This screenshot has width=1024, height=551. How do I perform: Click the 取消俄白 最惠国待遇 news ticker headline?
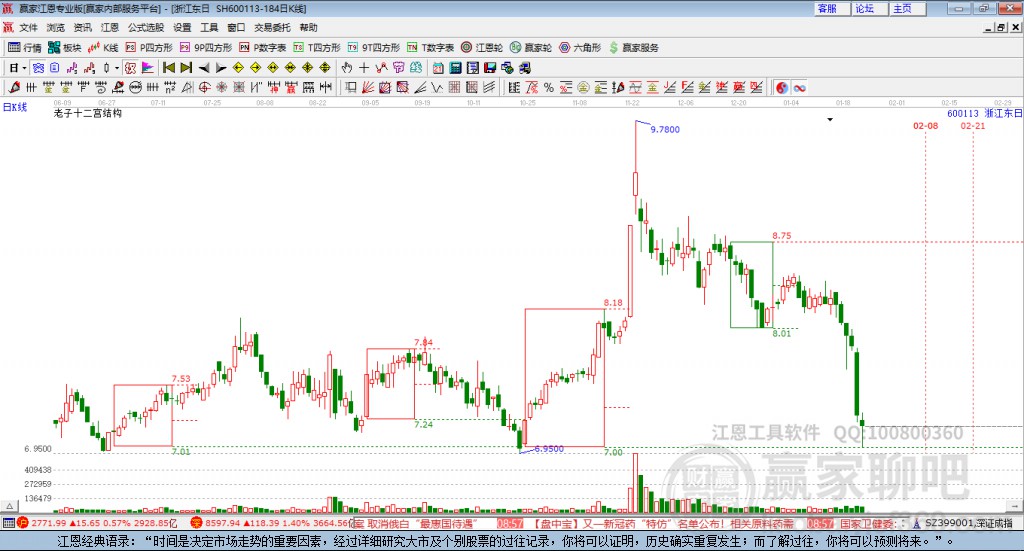(422, 524)
